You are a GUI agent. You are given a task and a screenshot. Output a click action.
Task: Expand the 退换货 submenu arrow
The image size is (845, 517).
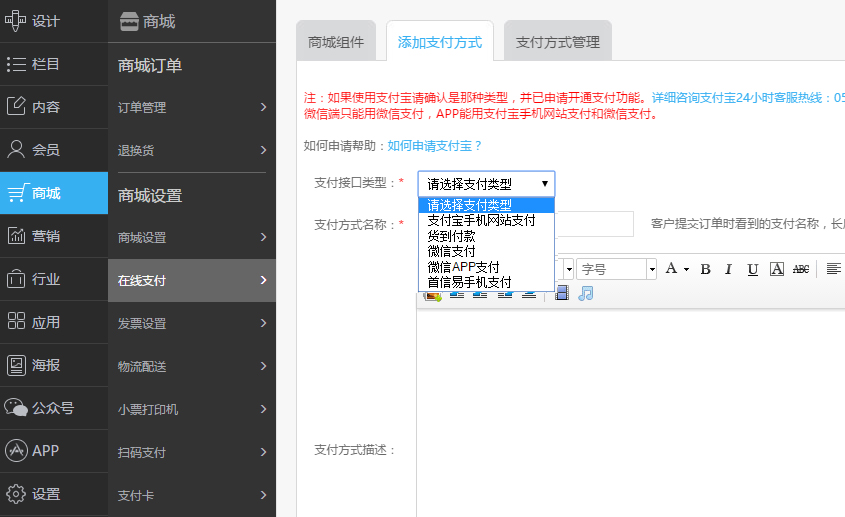(x=264, y=150)
